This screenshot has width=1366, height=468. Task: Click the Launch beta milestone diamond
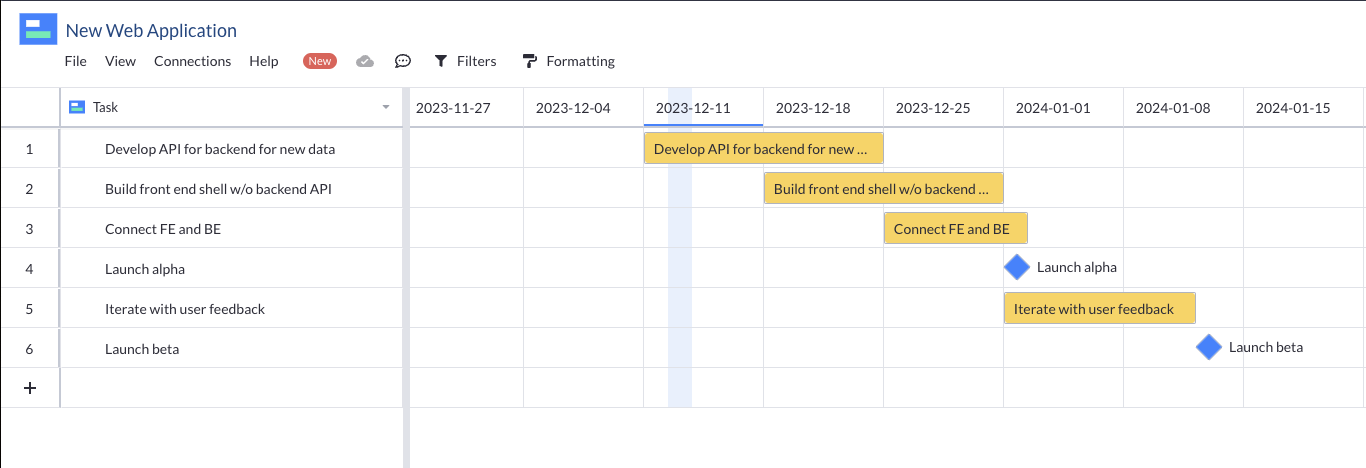tap(1209, 347)
